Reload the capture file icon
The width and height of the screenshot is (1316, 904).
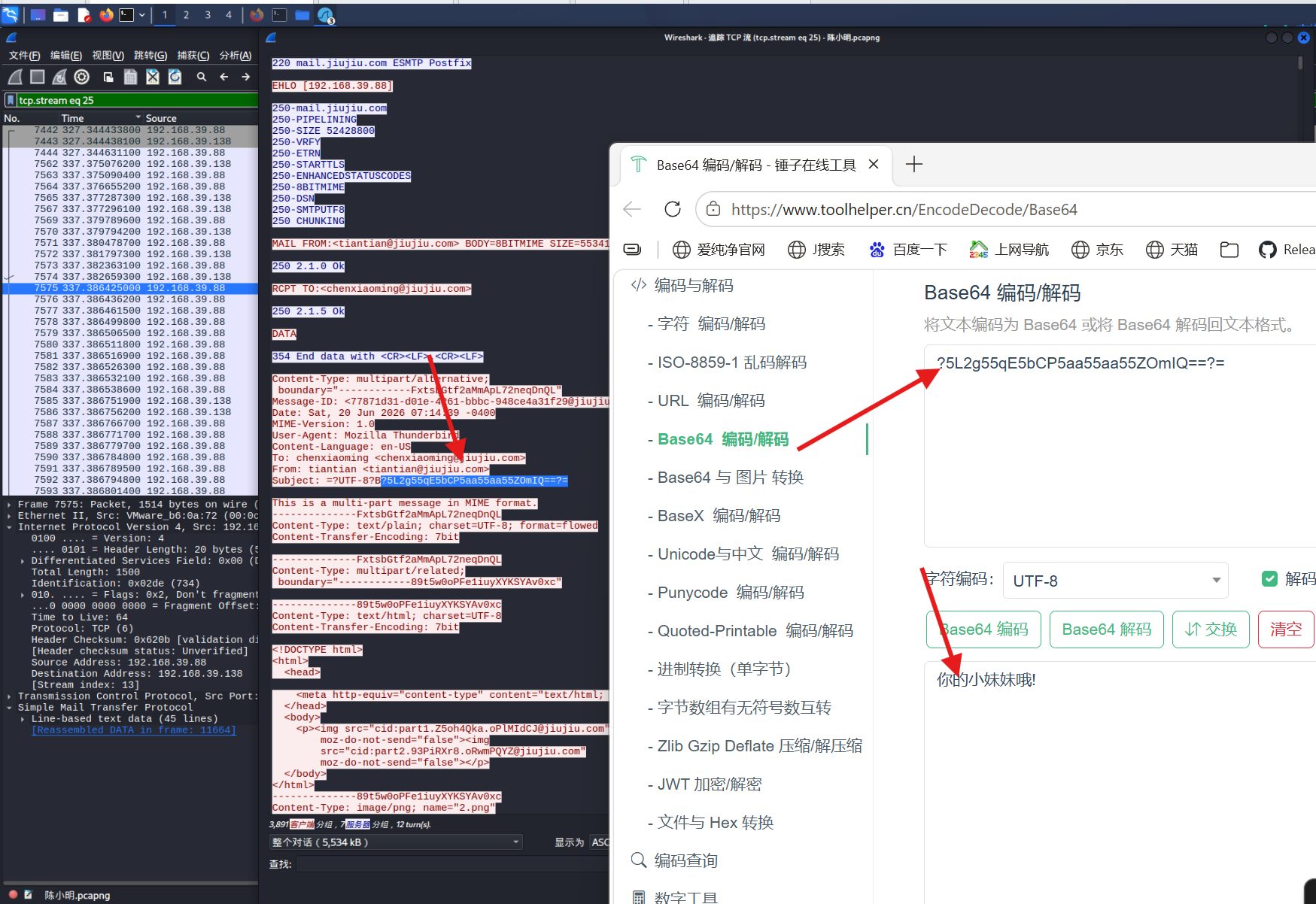(x=175, y=77)
